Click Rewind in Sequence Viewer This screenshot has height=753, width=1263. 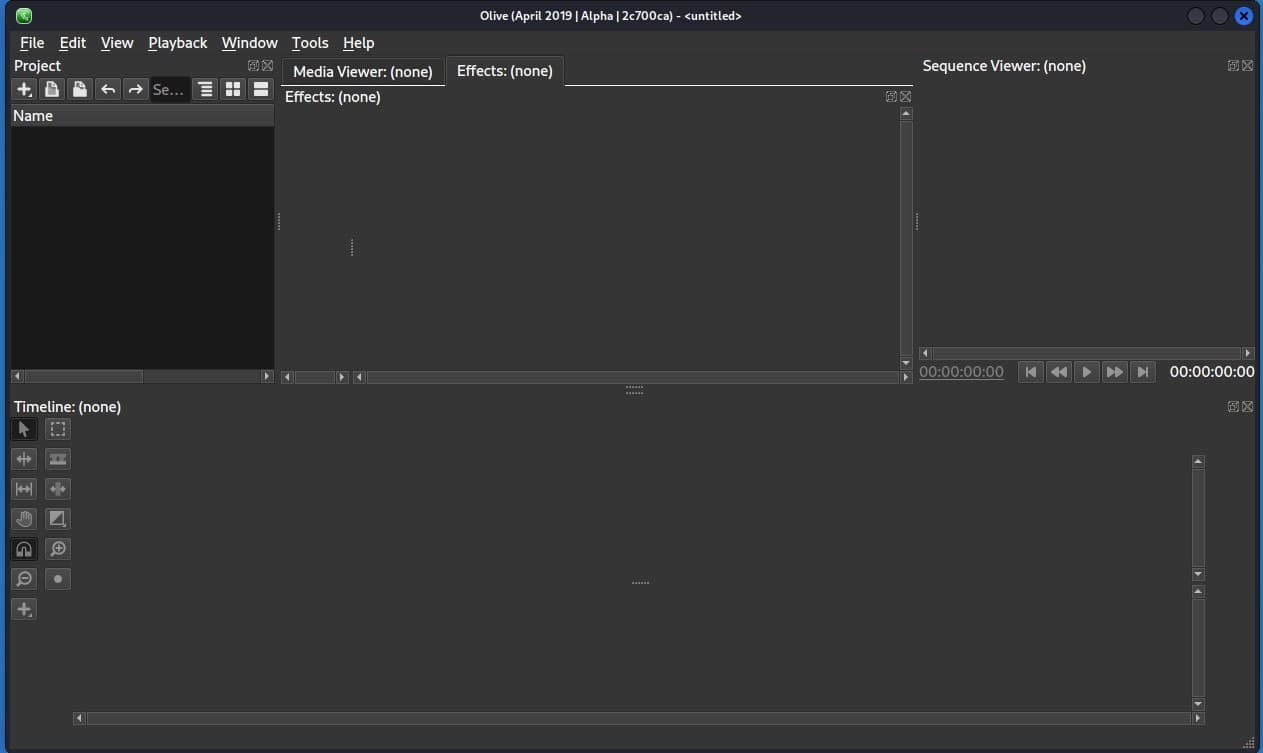tap(1059, 372)
